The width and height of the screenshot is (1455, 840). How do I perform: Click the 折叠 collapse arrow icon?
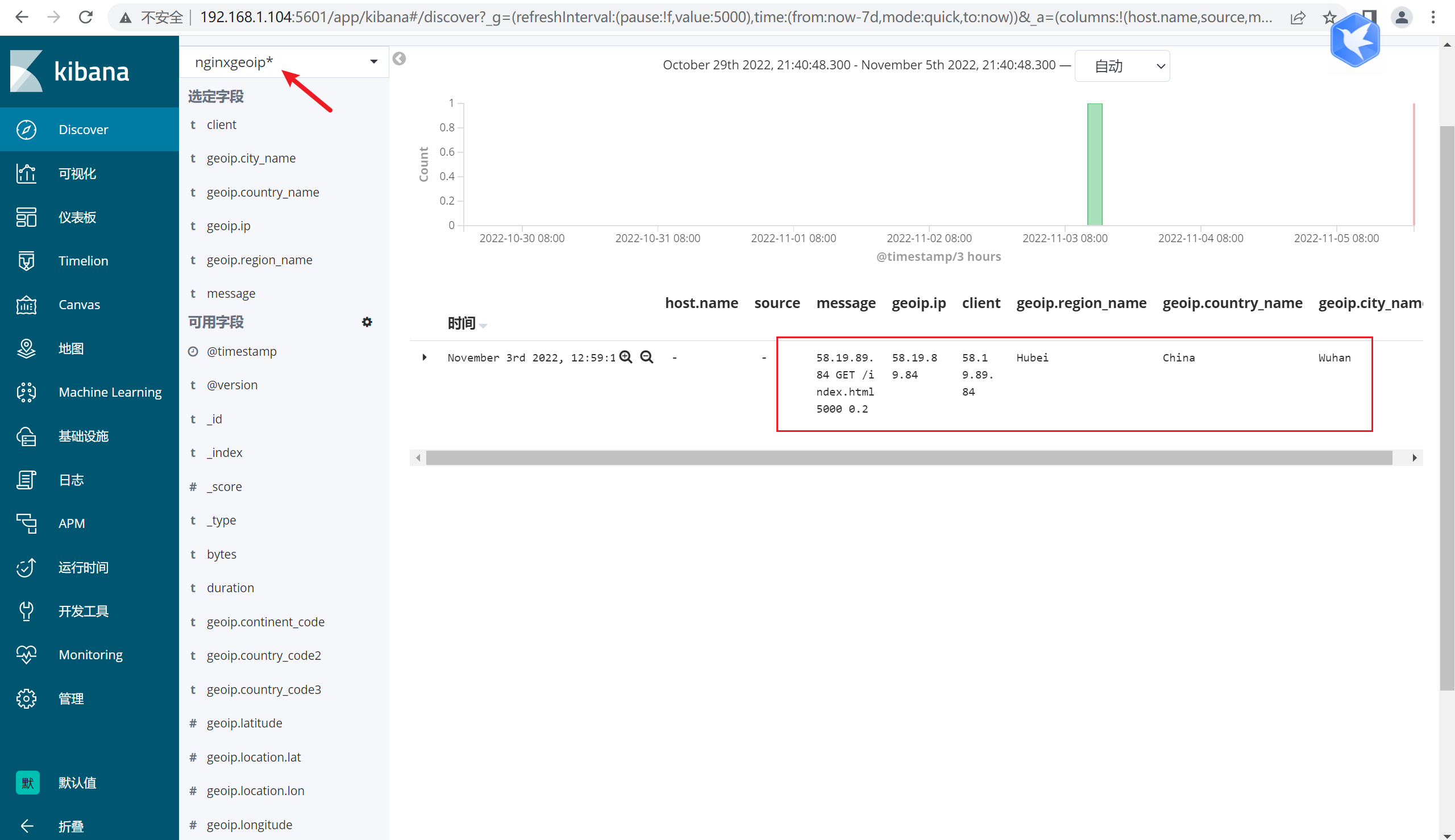(x=27, y=826)
